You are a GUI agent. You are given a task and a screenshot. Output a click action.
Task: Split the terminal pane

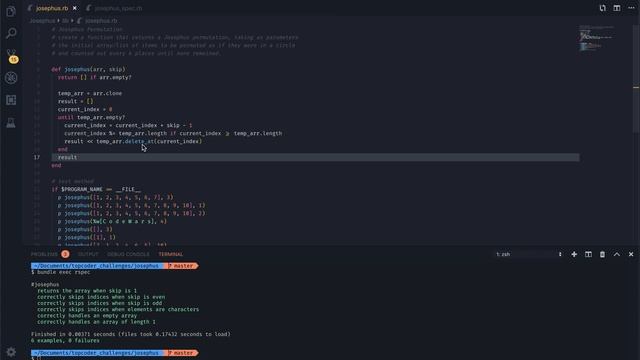(588, 254)
